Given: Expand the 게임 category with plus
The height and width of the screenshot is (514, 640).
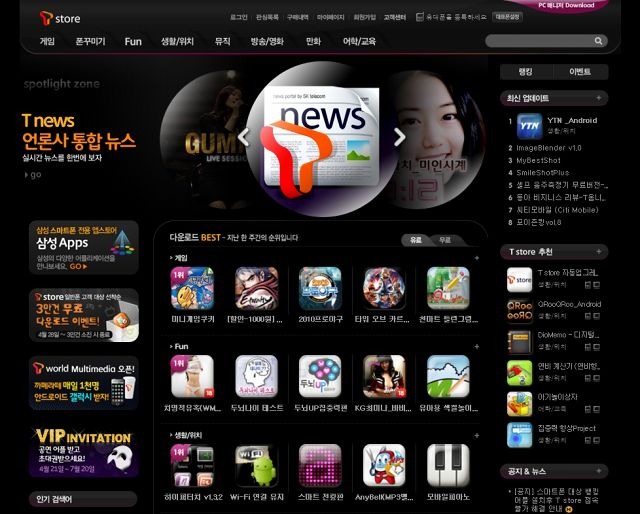Looking at the screenshot, I should [x=478, y=258].
